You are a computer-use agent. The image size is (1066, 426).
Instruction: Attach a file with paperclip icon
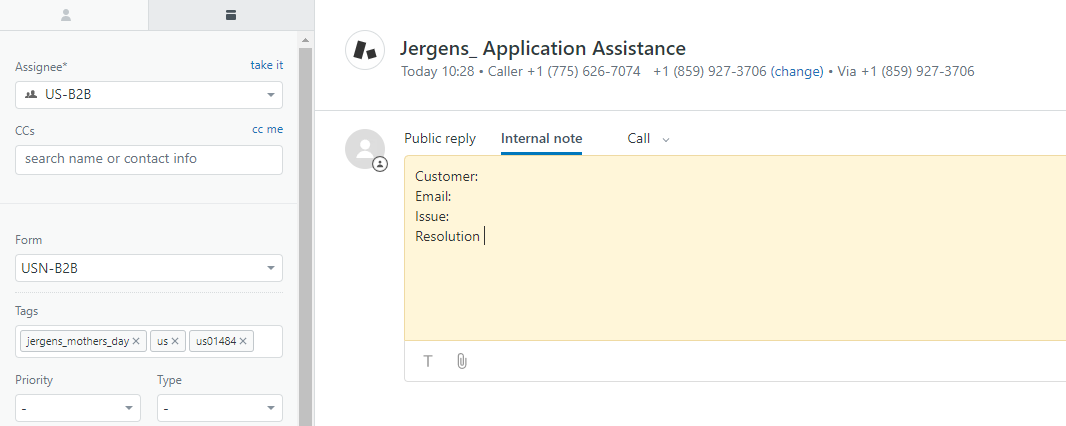461,361
